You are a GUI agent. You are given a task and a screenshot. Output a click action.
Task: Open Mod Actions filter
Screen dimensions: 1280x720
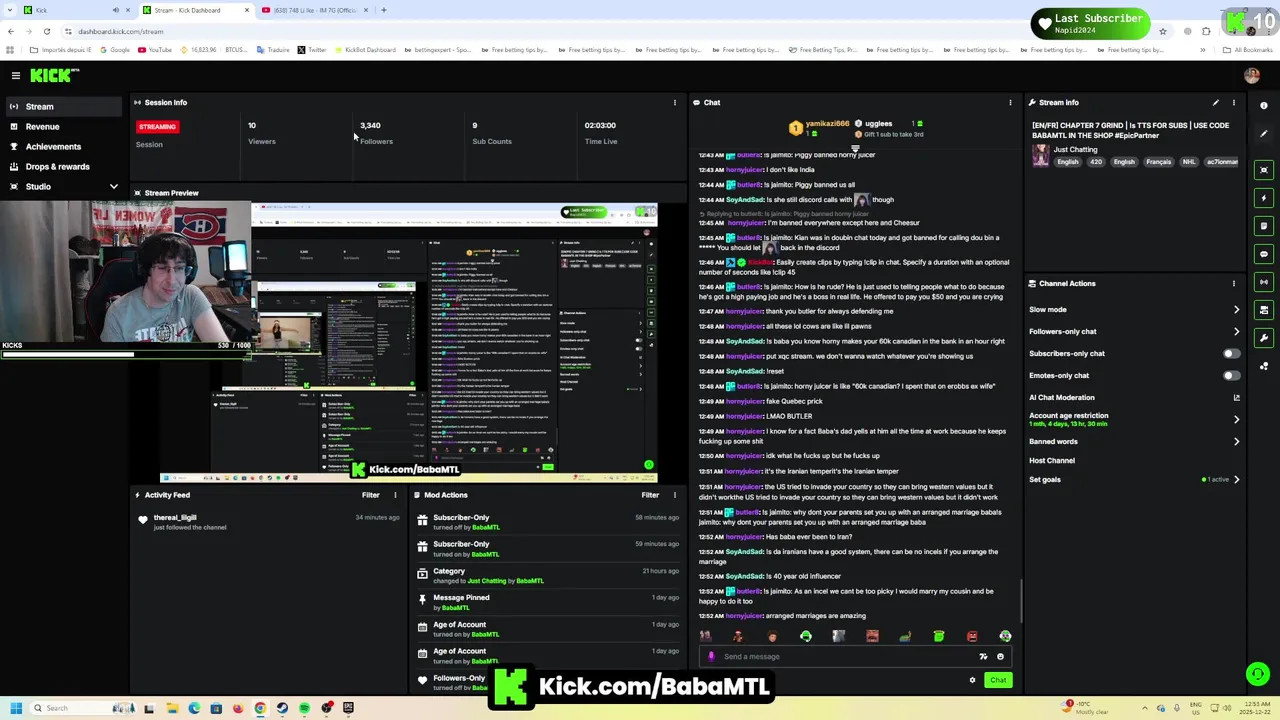[x=650, y=495]
